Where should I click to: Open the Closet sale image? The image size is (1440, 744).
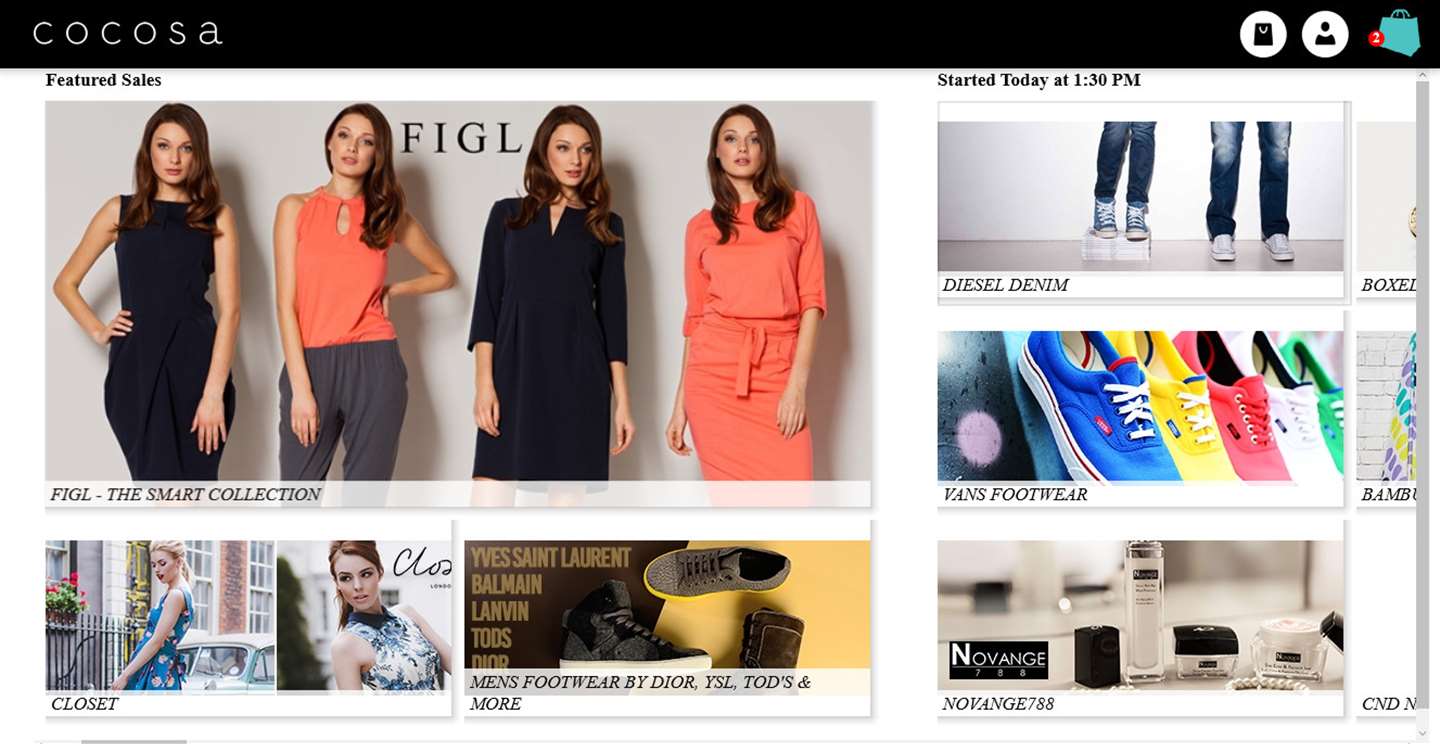248,616
